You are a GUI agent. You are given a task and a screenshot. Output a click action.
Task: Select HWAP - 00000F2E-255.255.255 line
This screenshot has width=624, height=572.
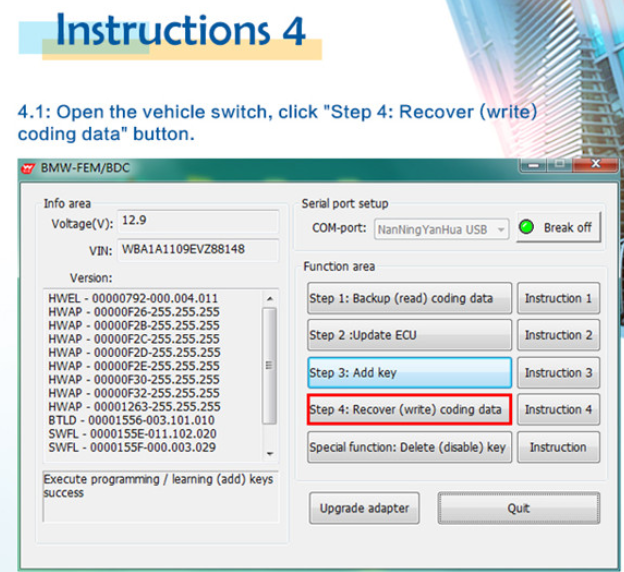(134, 366)
